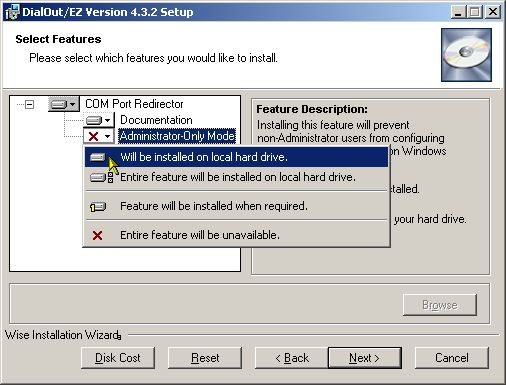Proceed with the Next button
Image resolution: width=506 pixels, height=385 pixels.
(365, 358)
